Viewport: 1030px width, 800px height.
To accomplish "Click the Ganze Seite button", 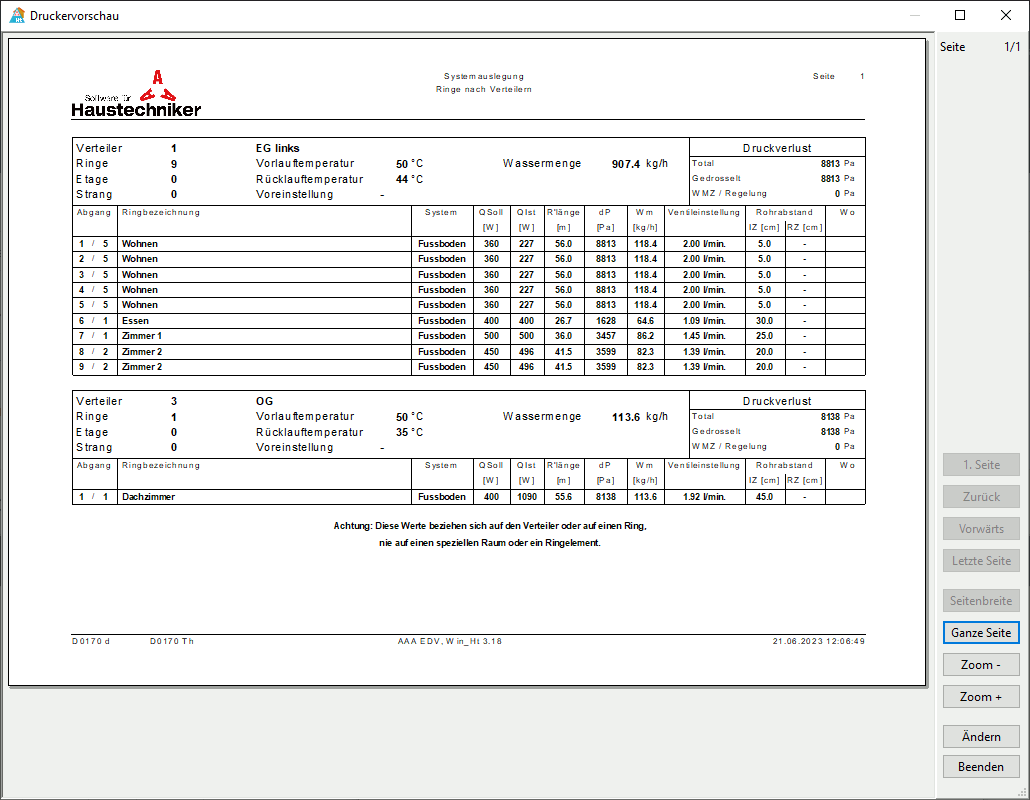I will pyautogui.click(x=981, y=633).
